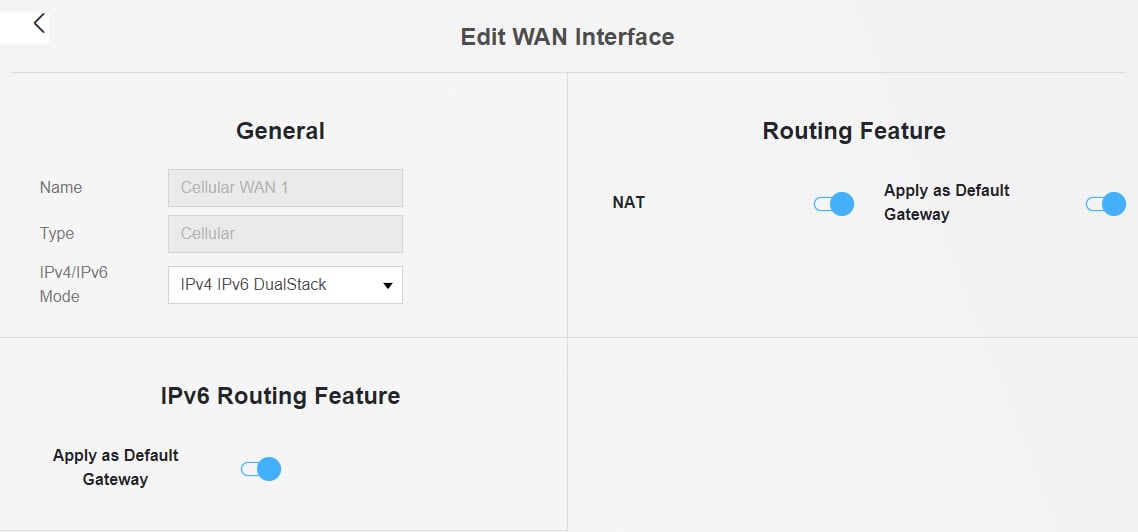Click the General section heading
The image size is (1138, 532).
tap(280, 130)
